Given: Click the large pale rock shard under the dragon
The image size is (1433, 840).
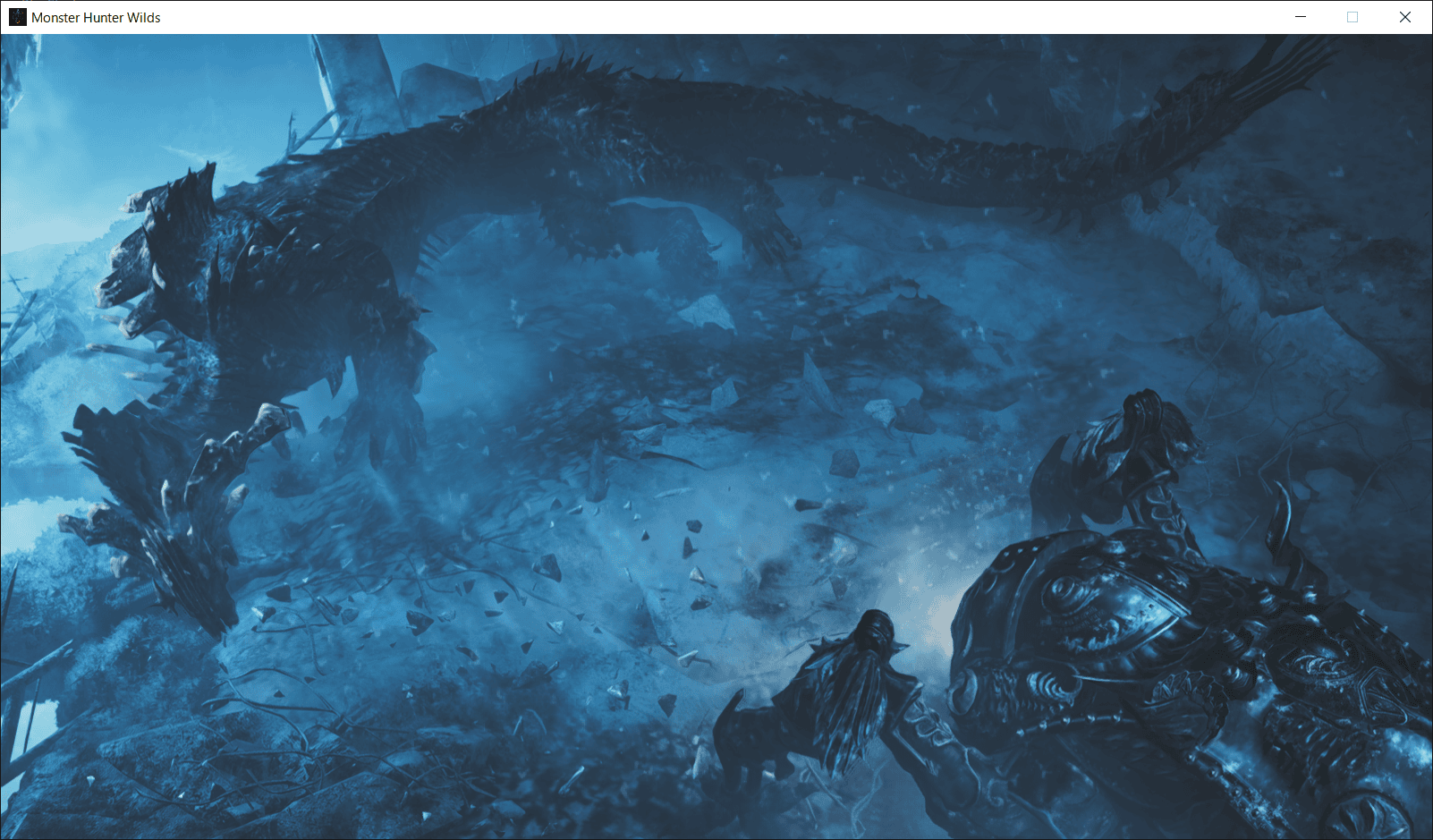Looking at the screenshot, I should click(707, 313).
